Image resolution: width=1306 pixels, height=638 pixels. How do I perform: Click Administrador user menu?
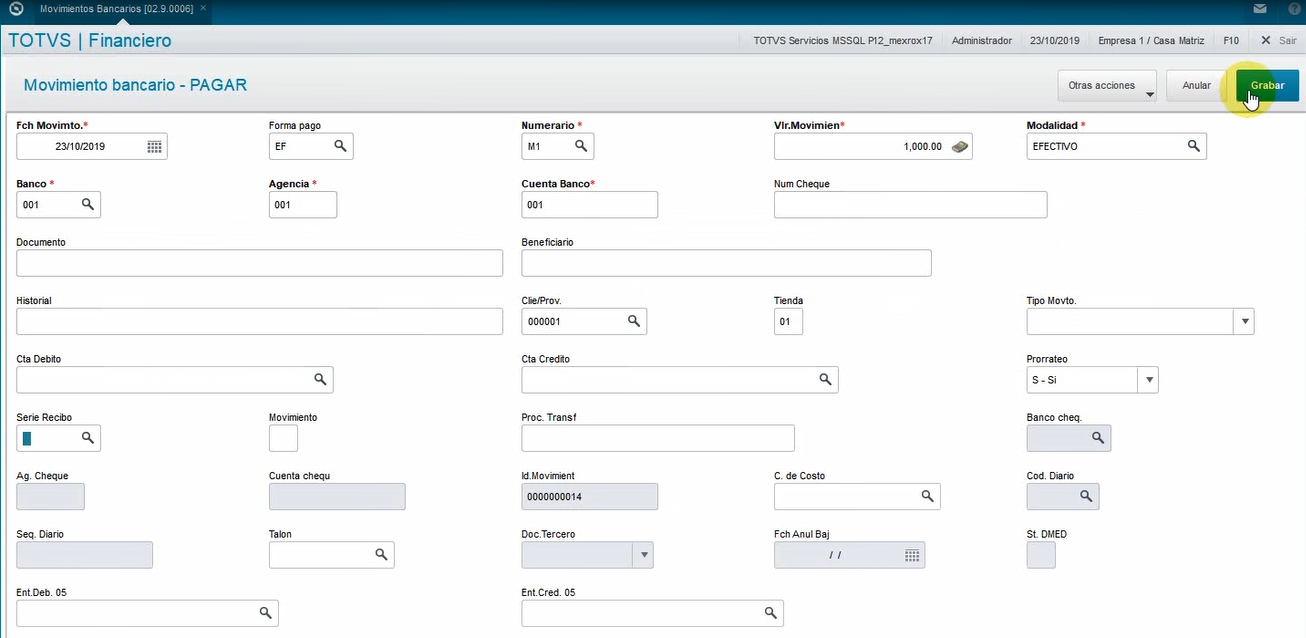(x=983, y=41)
